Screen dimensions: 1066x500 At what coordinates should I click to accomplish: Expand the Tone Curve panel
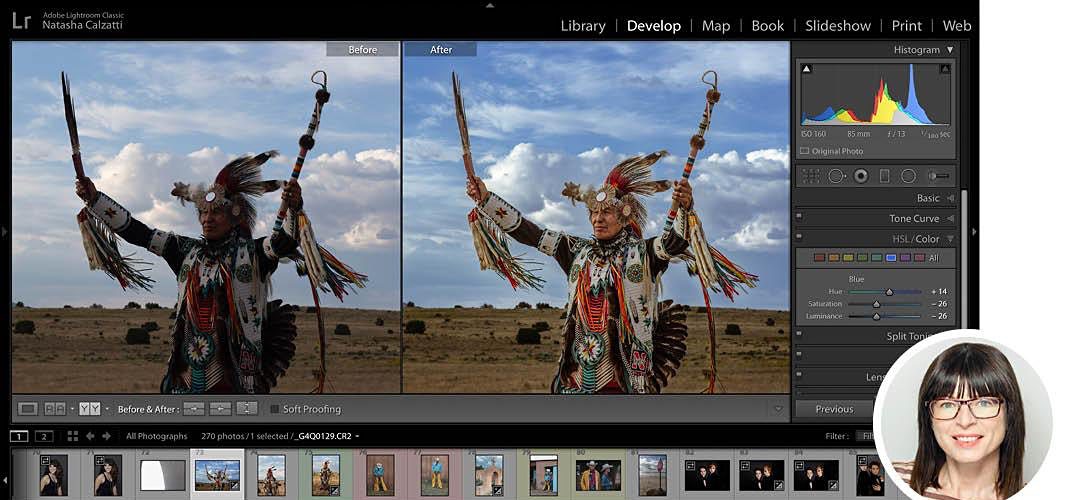pyautogui.click(x=950, y=218)
